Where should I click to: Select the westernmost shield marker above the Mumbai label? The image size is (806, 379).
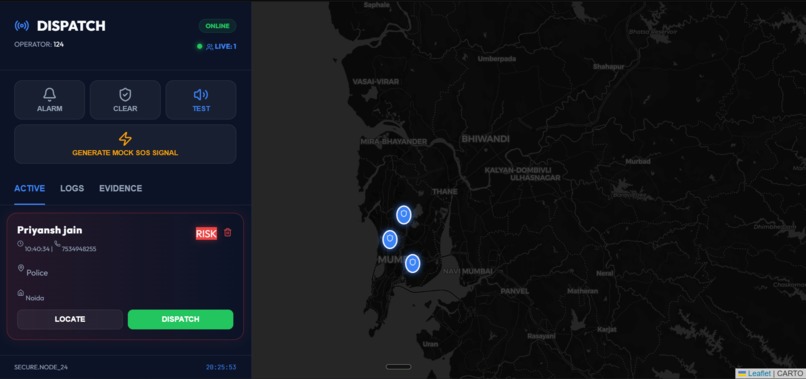pyautogui.click(x=390, y=239)
